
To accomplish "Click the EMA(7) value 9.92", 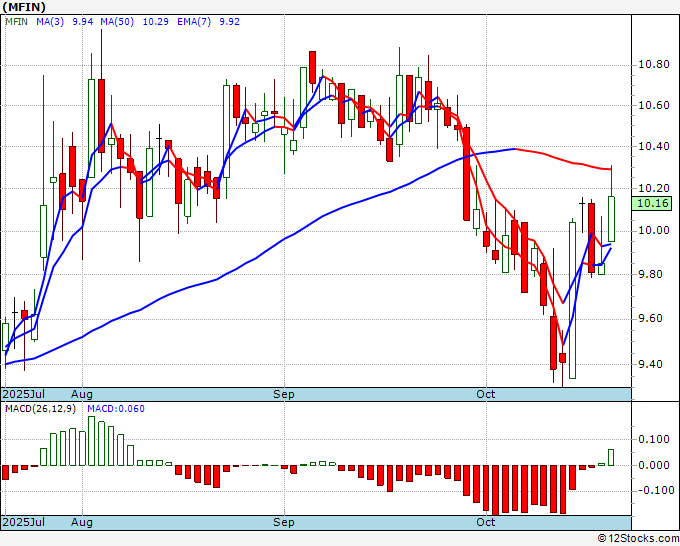I will (x=229, y=22).
